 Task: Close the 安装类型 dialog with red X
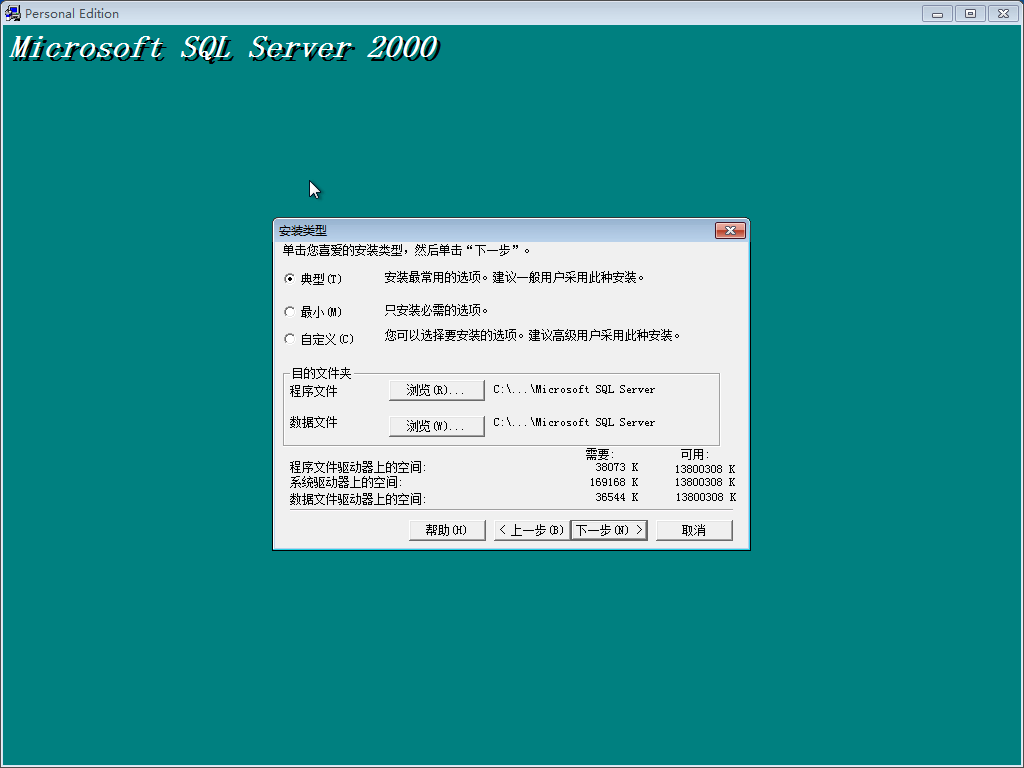coord(730,231)
